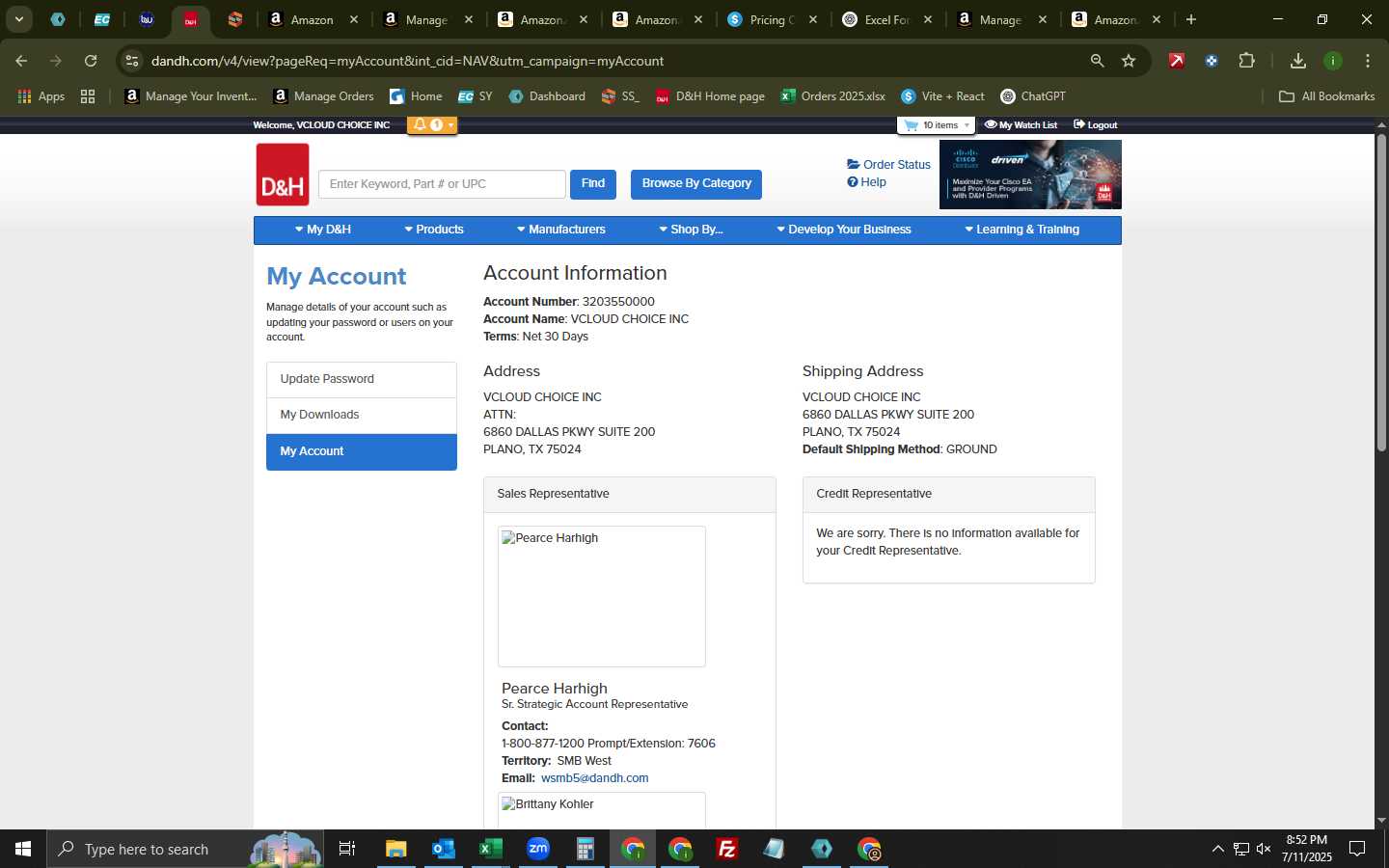Open File Explorer from taskbar

click(395, 849)
